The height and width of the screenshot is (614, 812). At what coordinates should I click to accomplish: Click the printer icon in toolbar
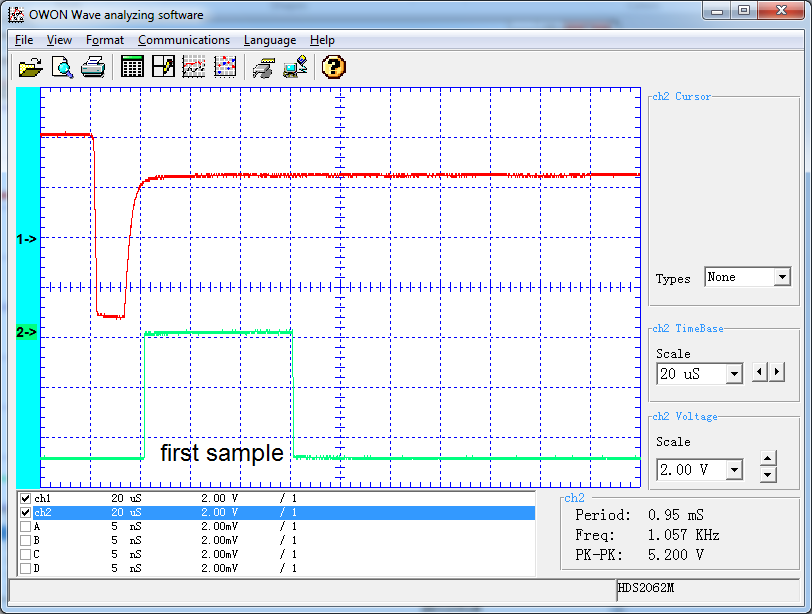(x=93, y=67)
